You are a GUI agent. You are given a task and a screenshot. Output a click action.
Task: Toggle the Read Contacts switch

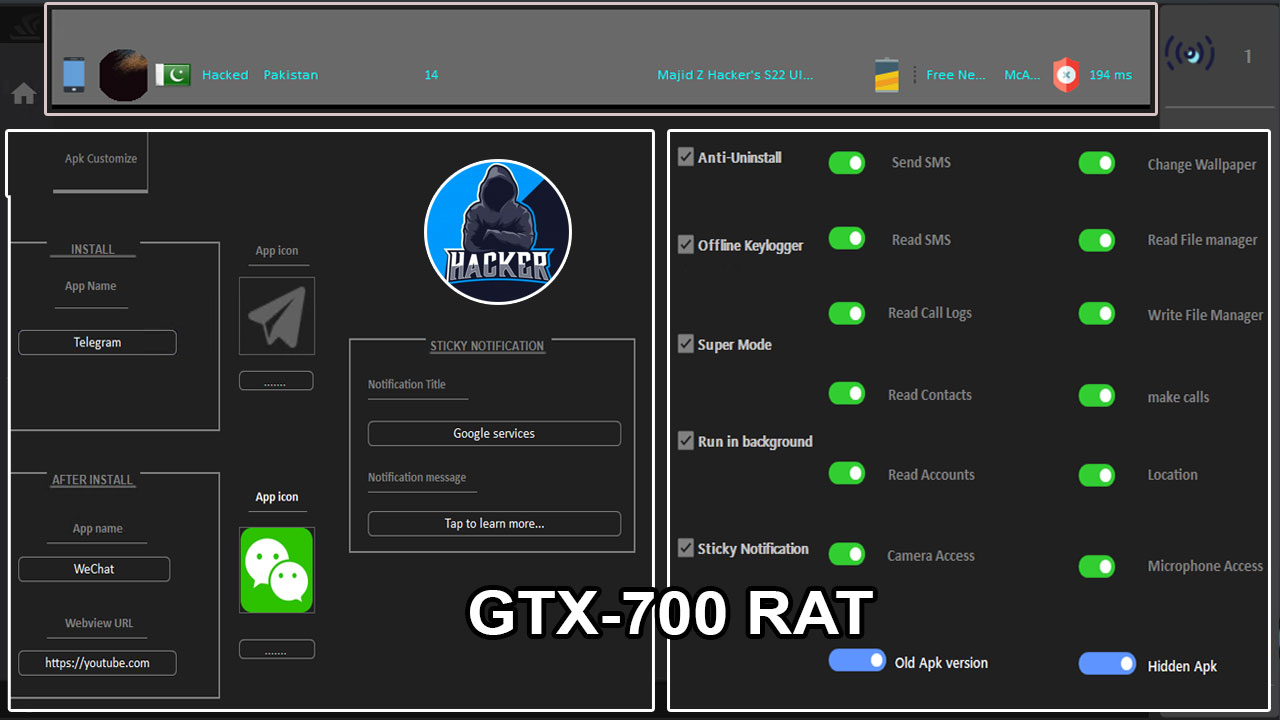tap(847, 394)
